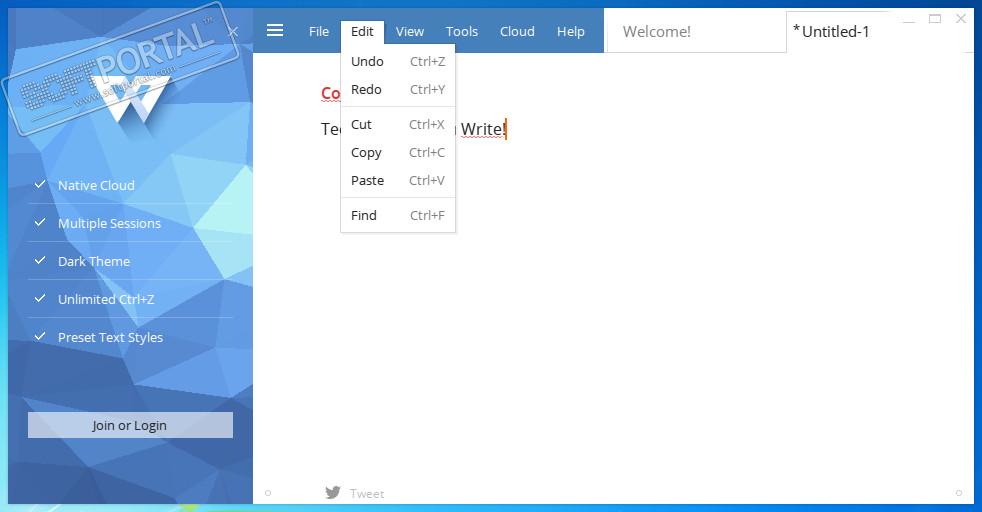Open the Tools menu
Viewport: 982px width, 512px height.
[x=462, y=31]
